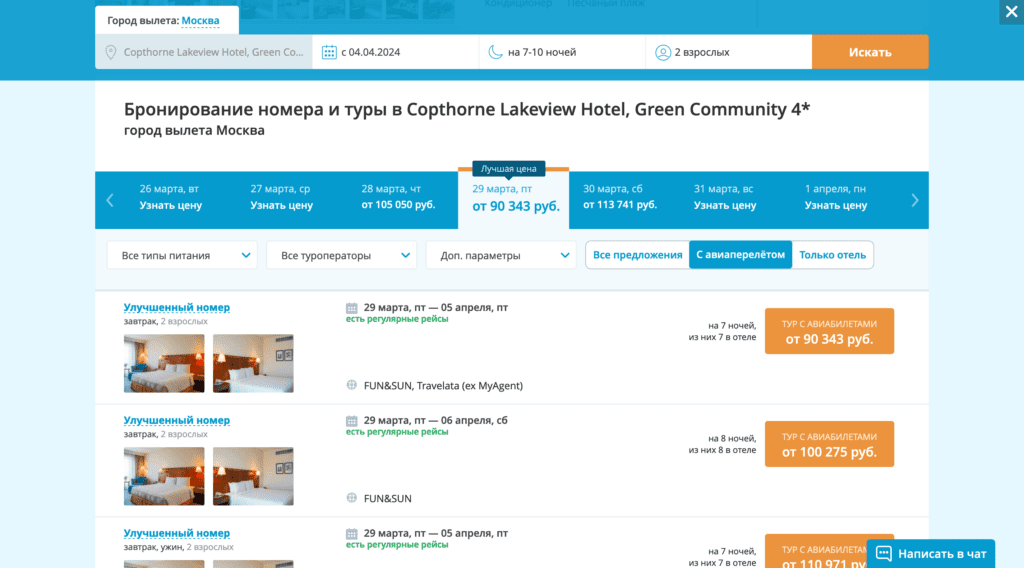The image size is (1024, 568).
Task: Click the hotel name search field
Action: click(204, 52)
